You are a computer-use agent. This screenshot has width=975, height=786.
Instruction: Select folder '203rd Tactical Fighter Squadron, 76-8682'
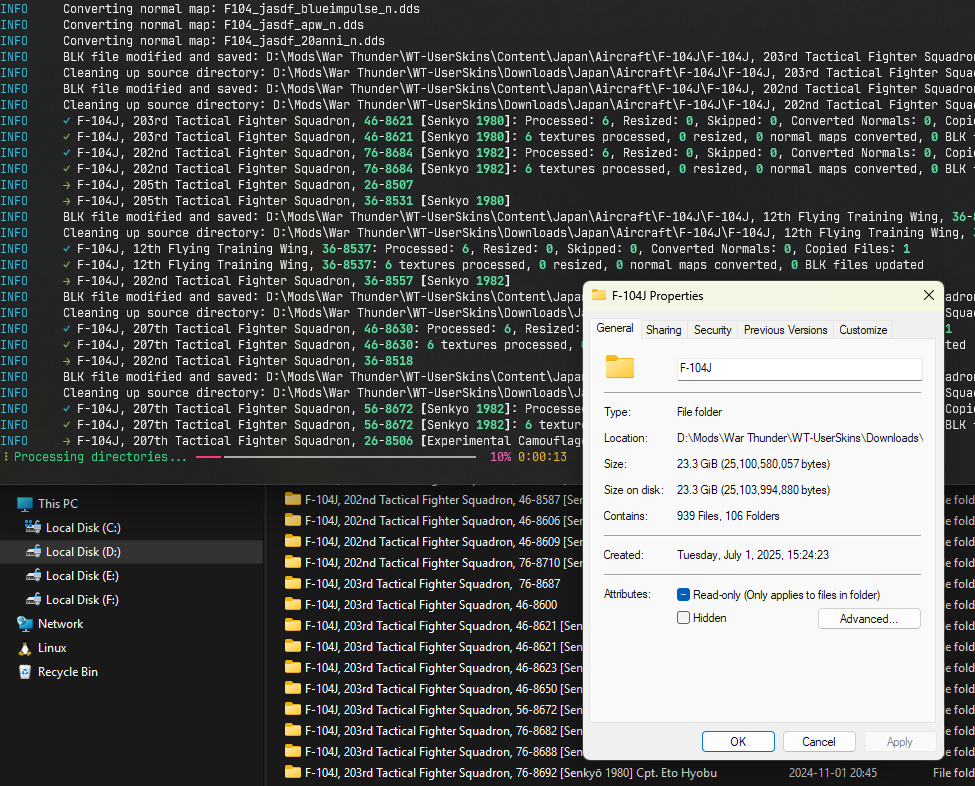[x=444, y=731]
